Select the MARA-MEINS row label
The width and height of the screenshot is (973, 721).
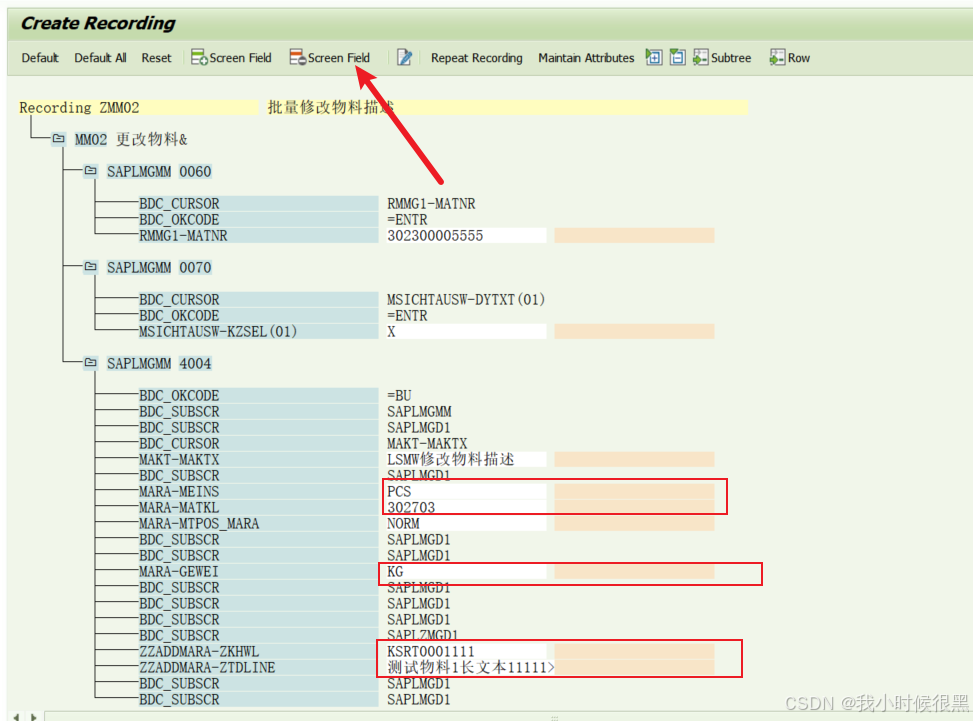pos(258,491)
